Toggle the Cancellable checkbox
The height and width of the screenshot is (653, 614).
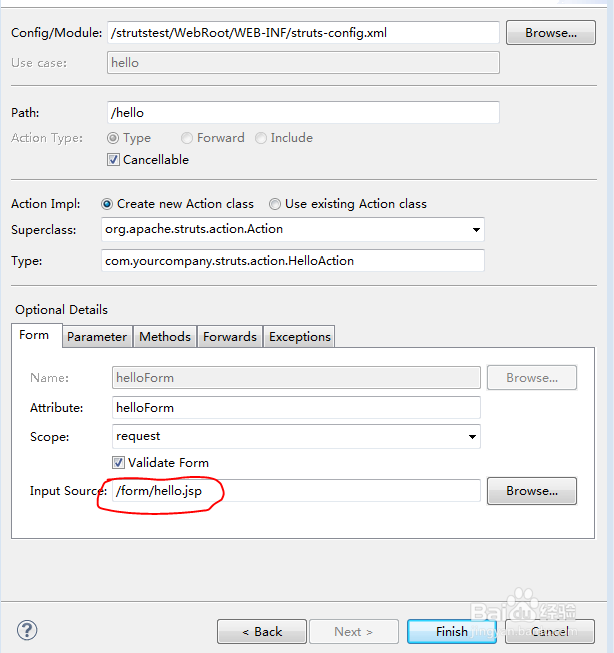(x=113, y=160)
